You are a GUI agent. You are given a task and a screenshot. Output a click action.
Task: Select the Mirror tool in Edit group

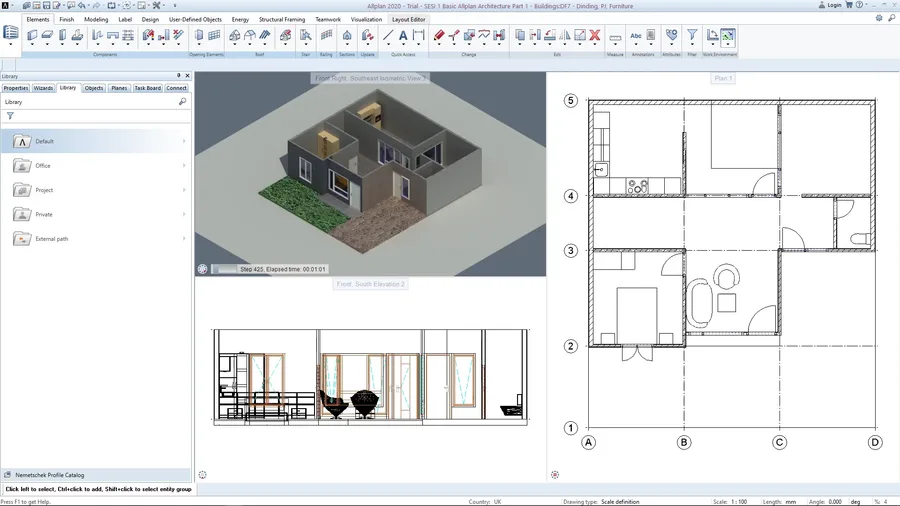pos(565,36)
